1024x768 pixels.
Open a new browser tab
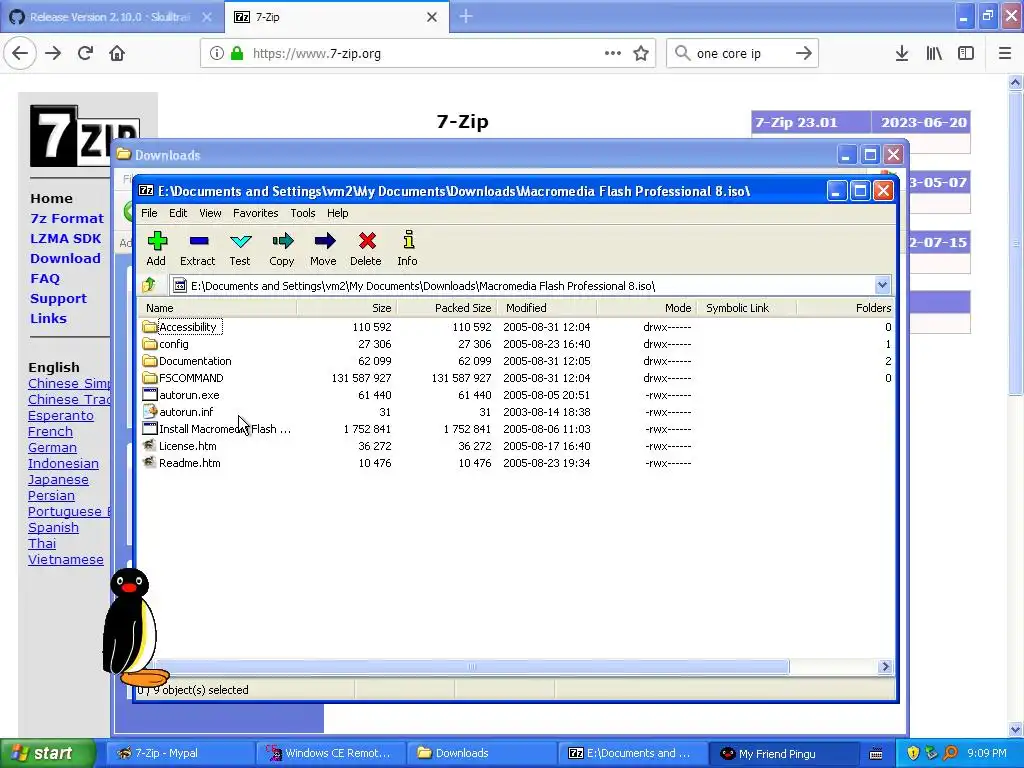pyautogui.click(x=466, y=17)
